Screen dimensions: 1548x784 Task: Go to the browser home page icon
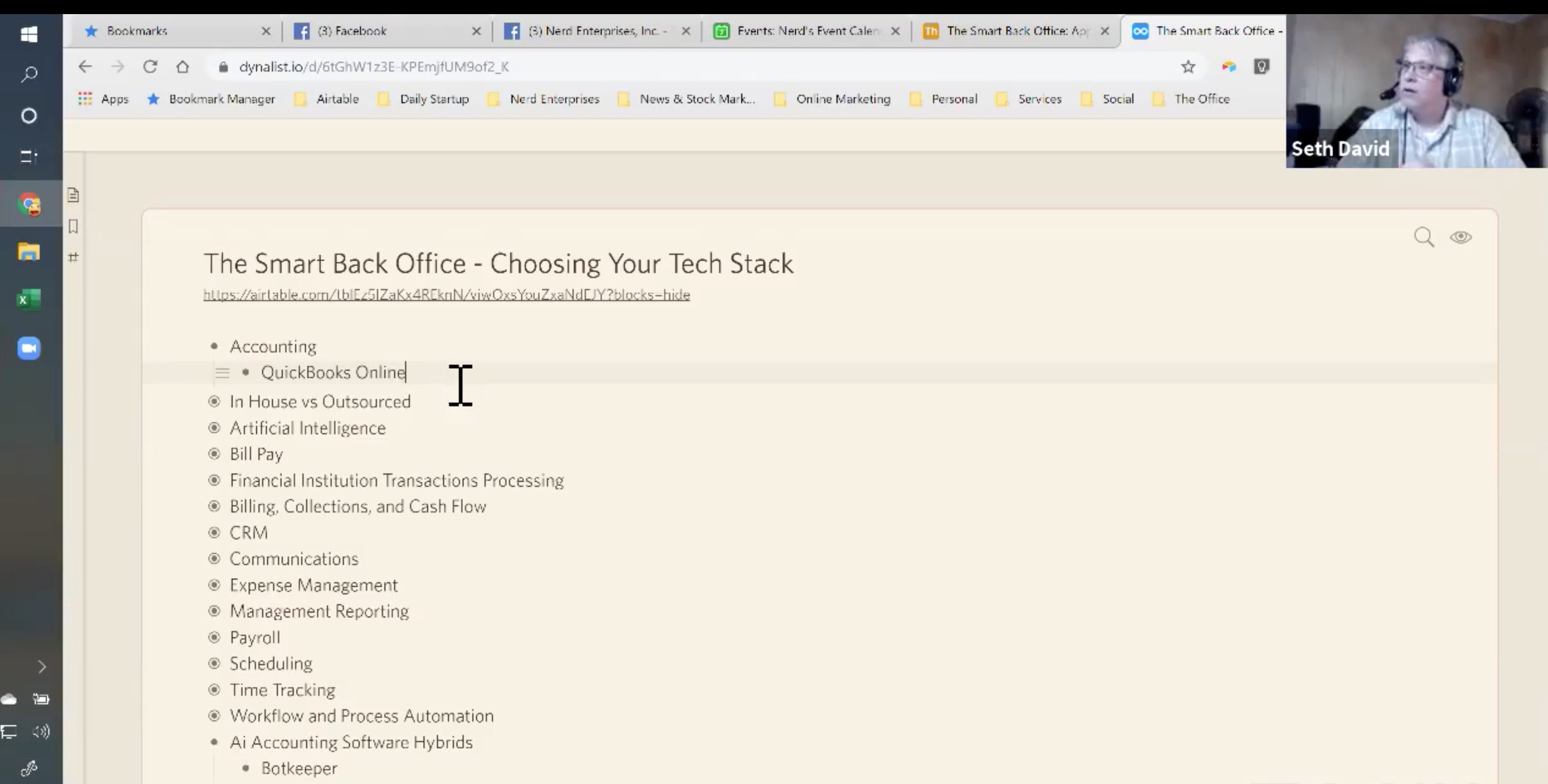coord(183,67)
